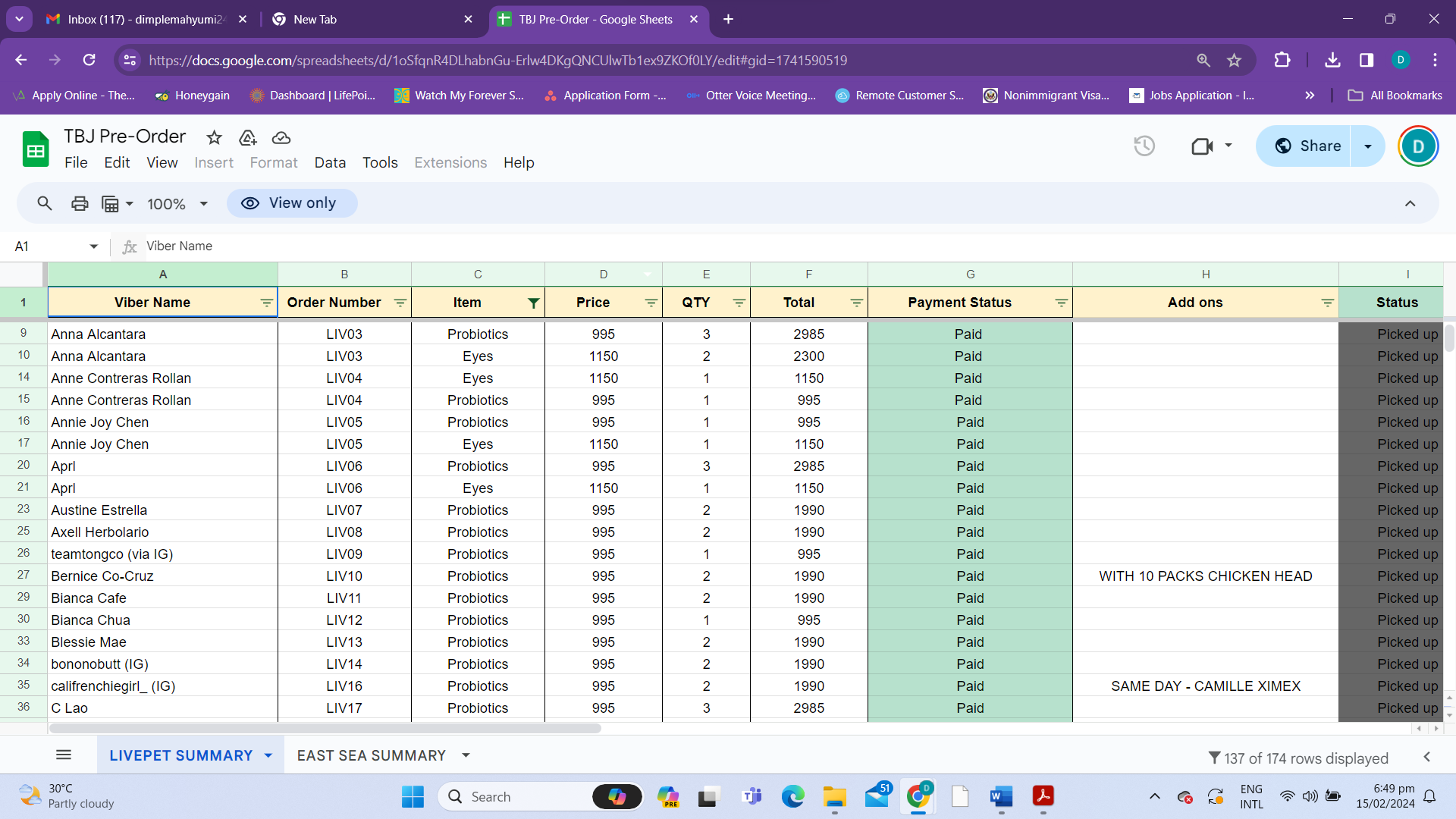Click the move to Drive icon
Screen dimensions: 1456x819
(x=248, y=137)
